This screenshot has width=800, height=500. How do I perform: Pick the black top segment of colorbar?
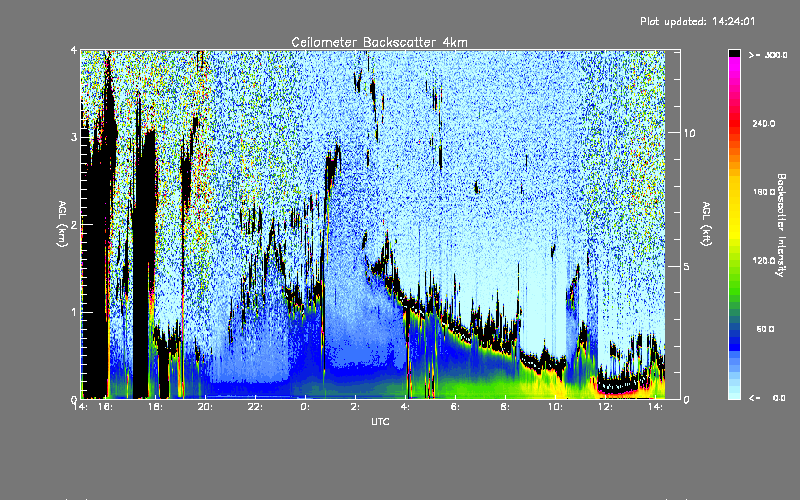[x=734, y=53]
